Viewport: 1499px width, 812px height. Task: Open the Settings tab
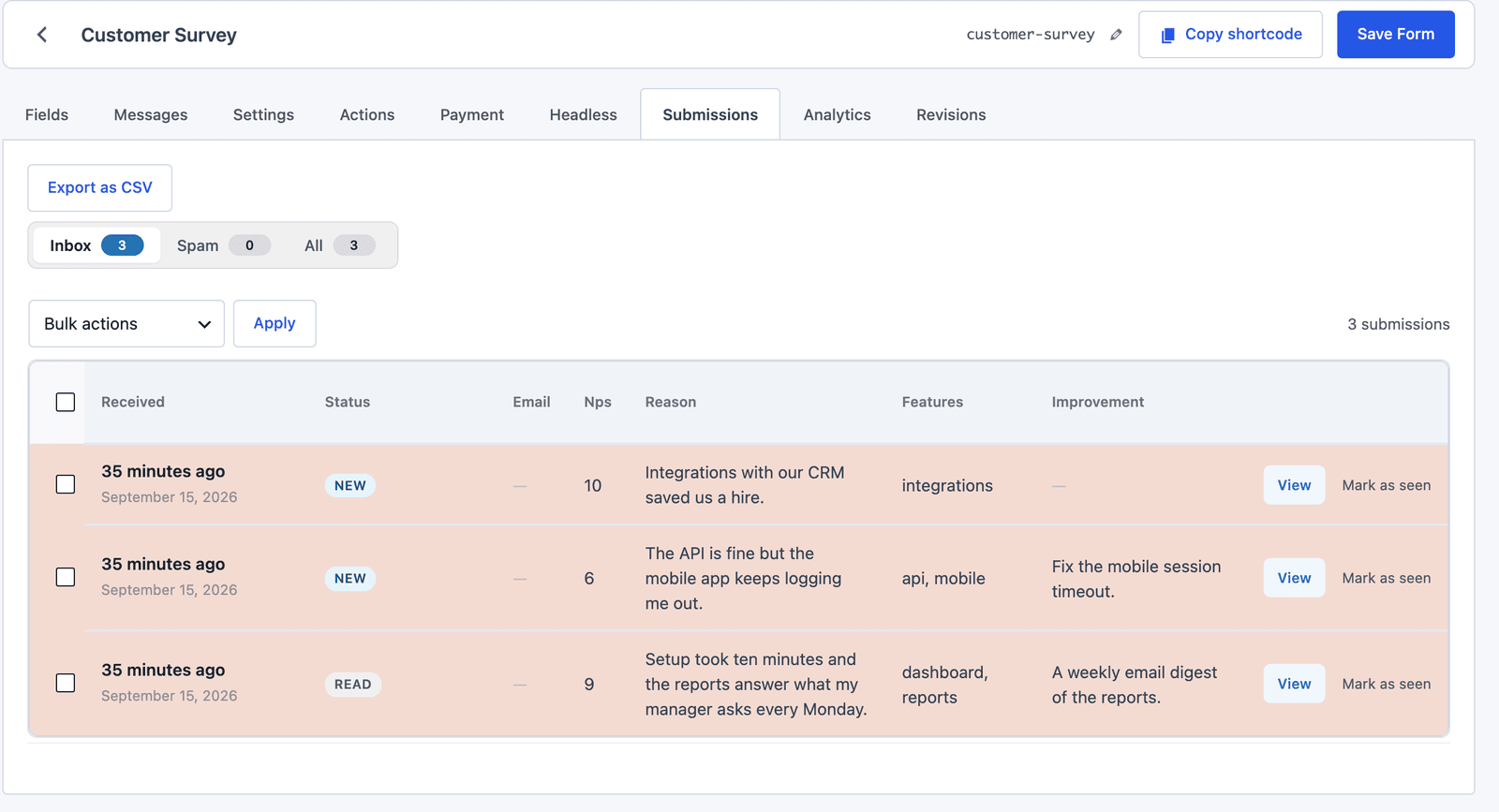click(x=263, y=114)
